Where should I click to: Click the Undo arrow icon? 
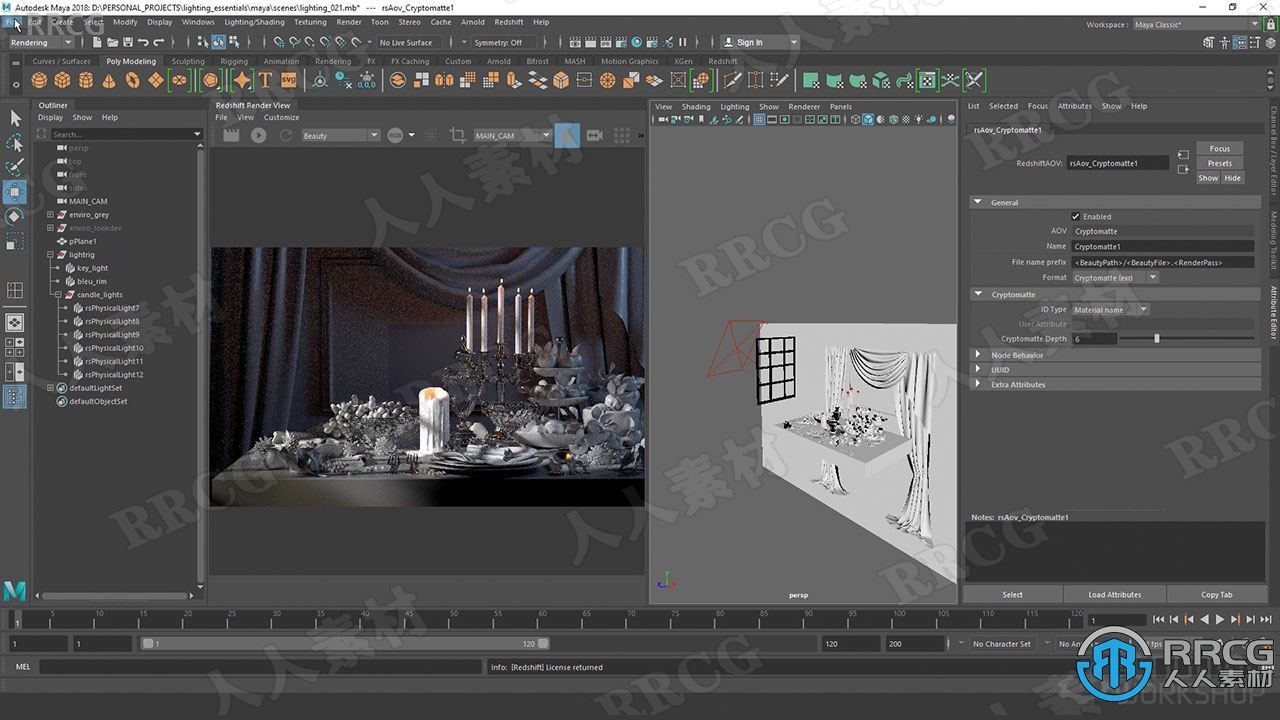pyautogui.click(x=143, y=42)
